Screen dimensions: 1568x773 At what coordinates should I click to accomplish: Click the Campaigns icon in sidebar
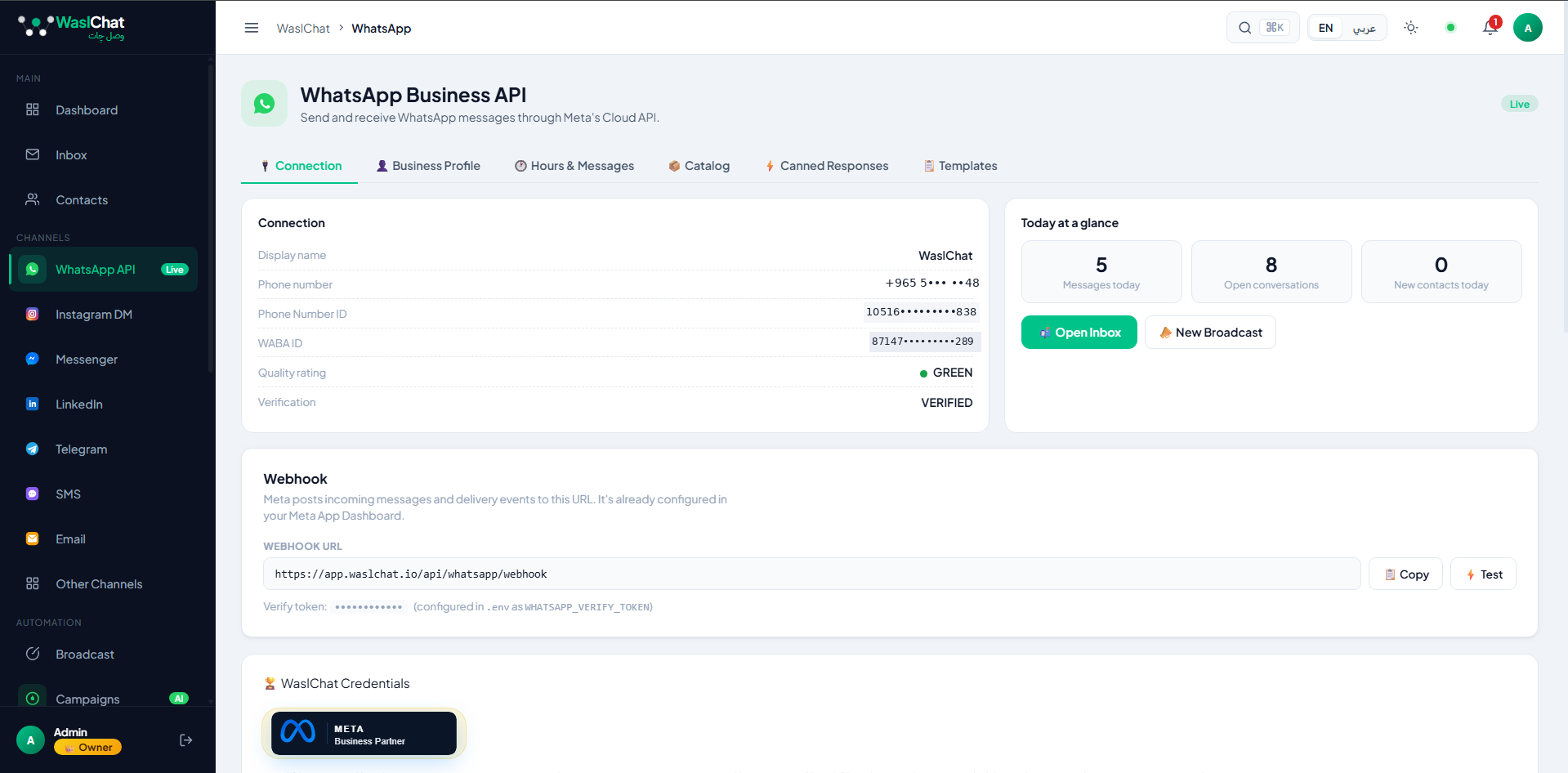pos(33,698)
